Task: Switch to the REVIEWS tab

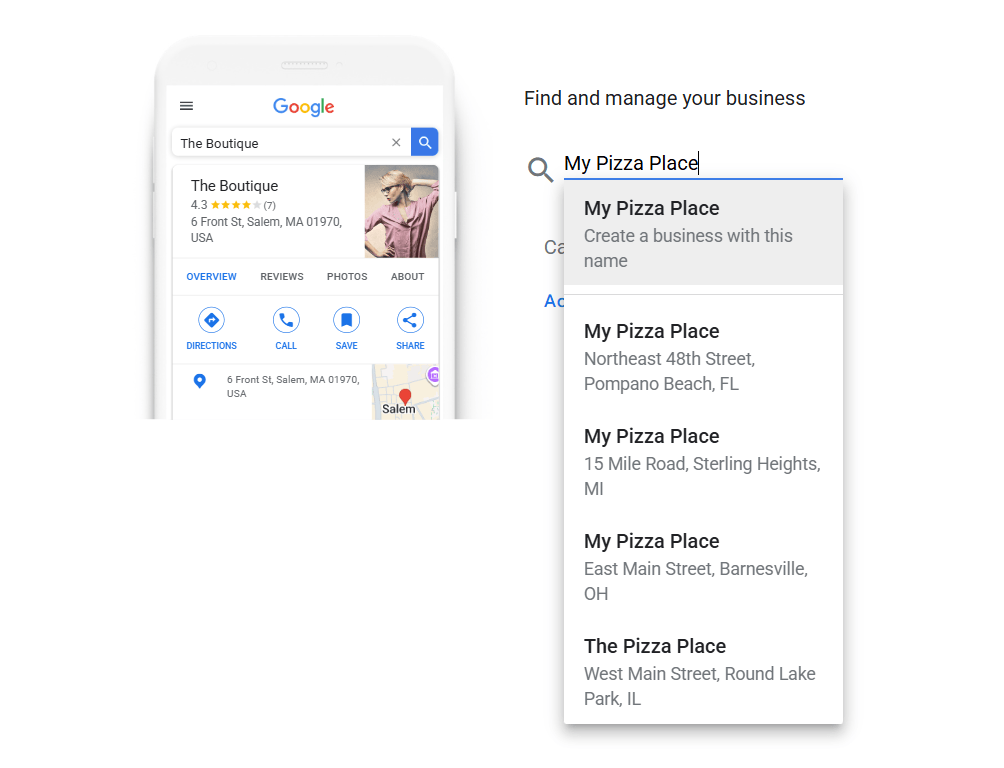Action: (282, 277)
